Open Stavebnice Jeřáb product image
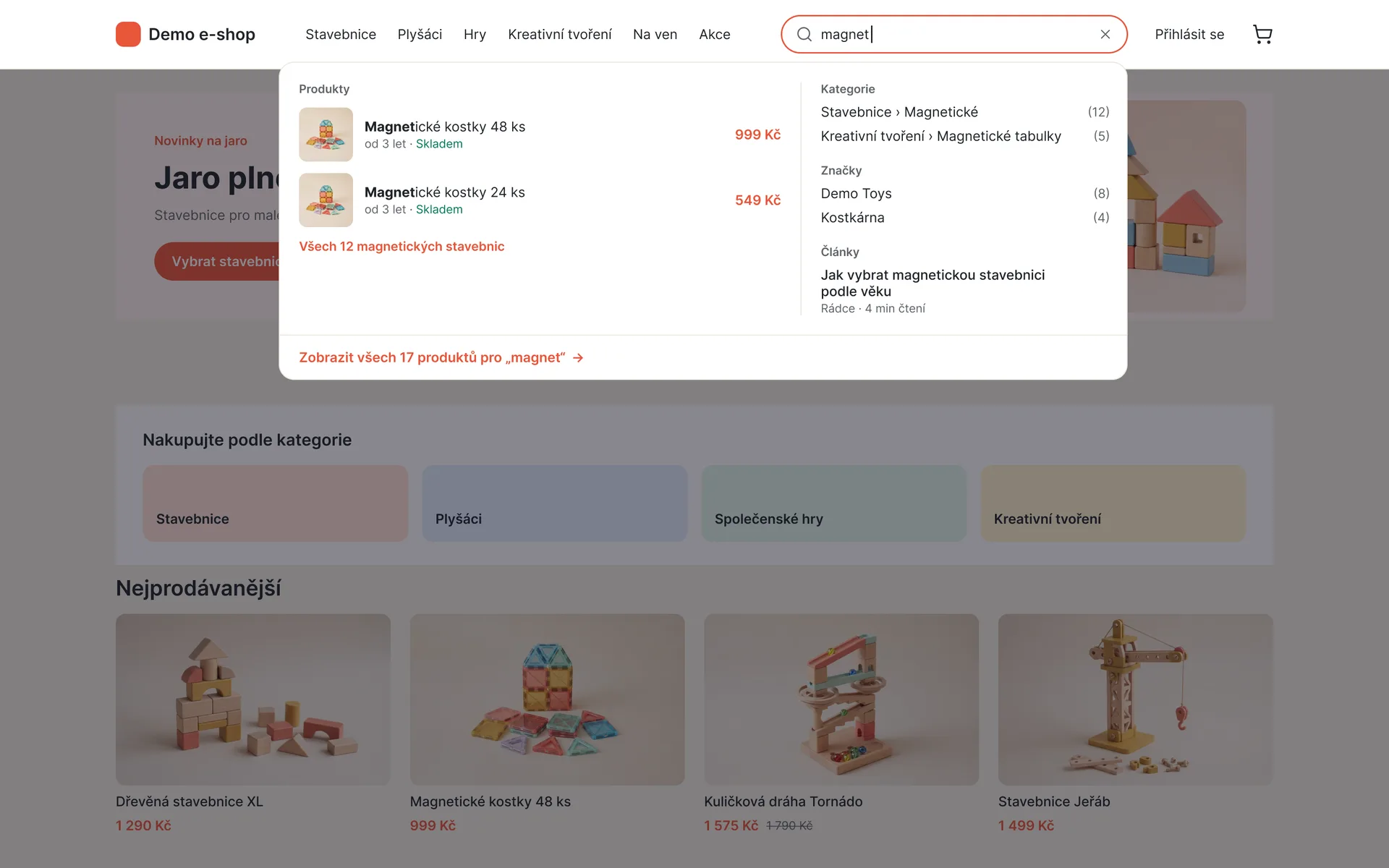Viewport: 1389px width, 868px height. (1135, 699)
